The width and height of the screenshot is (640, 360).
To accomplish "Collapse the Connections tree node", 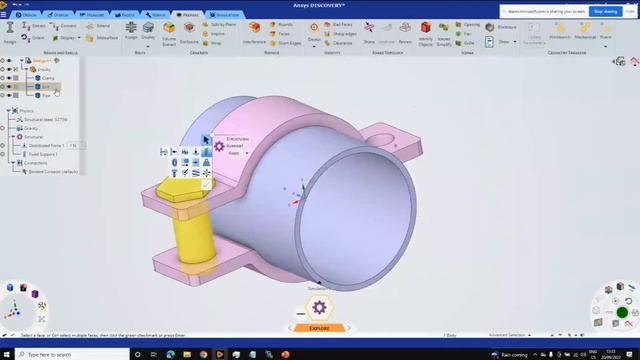I will click(x=13, y=163).
